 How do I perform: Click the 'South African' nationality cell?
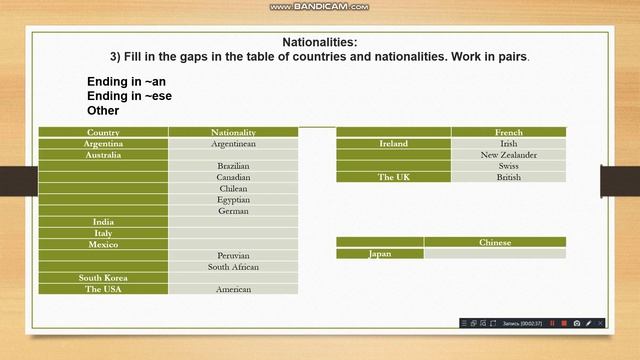(x=233, y=267)
